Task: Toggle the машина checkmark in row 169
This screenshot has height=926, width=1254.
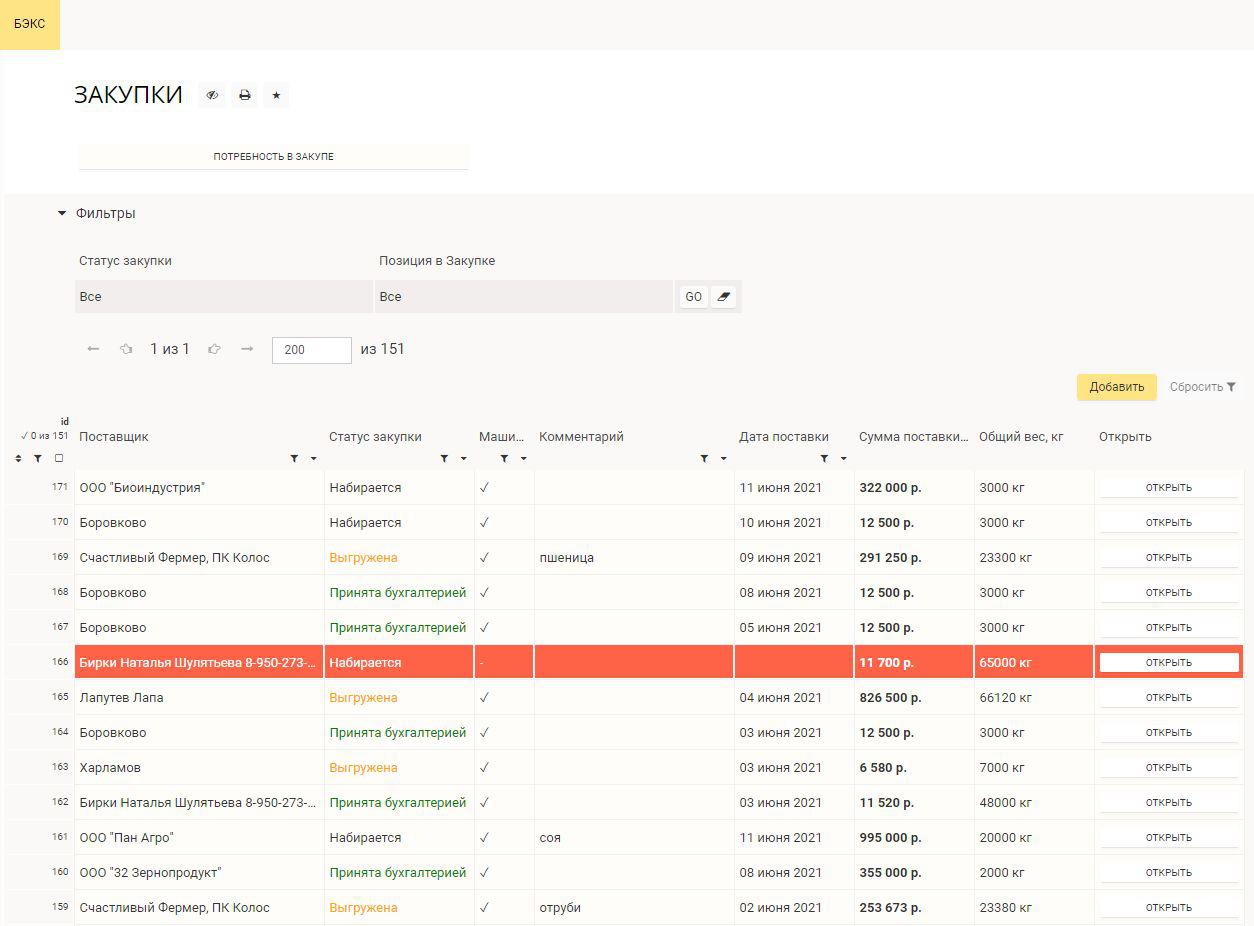Action: (x=485, y=558)
